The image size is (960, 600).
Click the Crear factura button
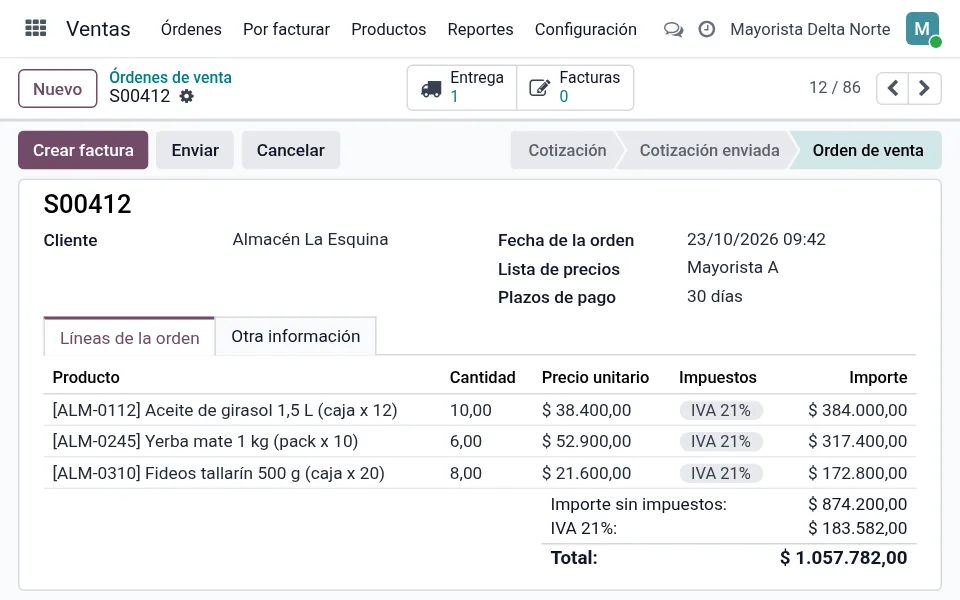83,150
